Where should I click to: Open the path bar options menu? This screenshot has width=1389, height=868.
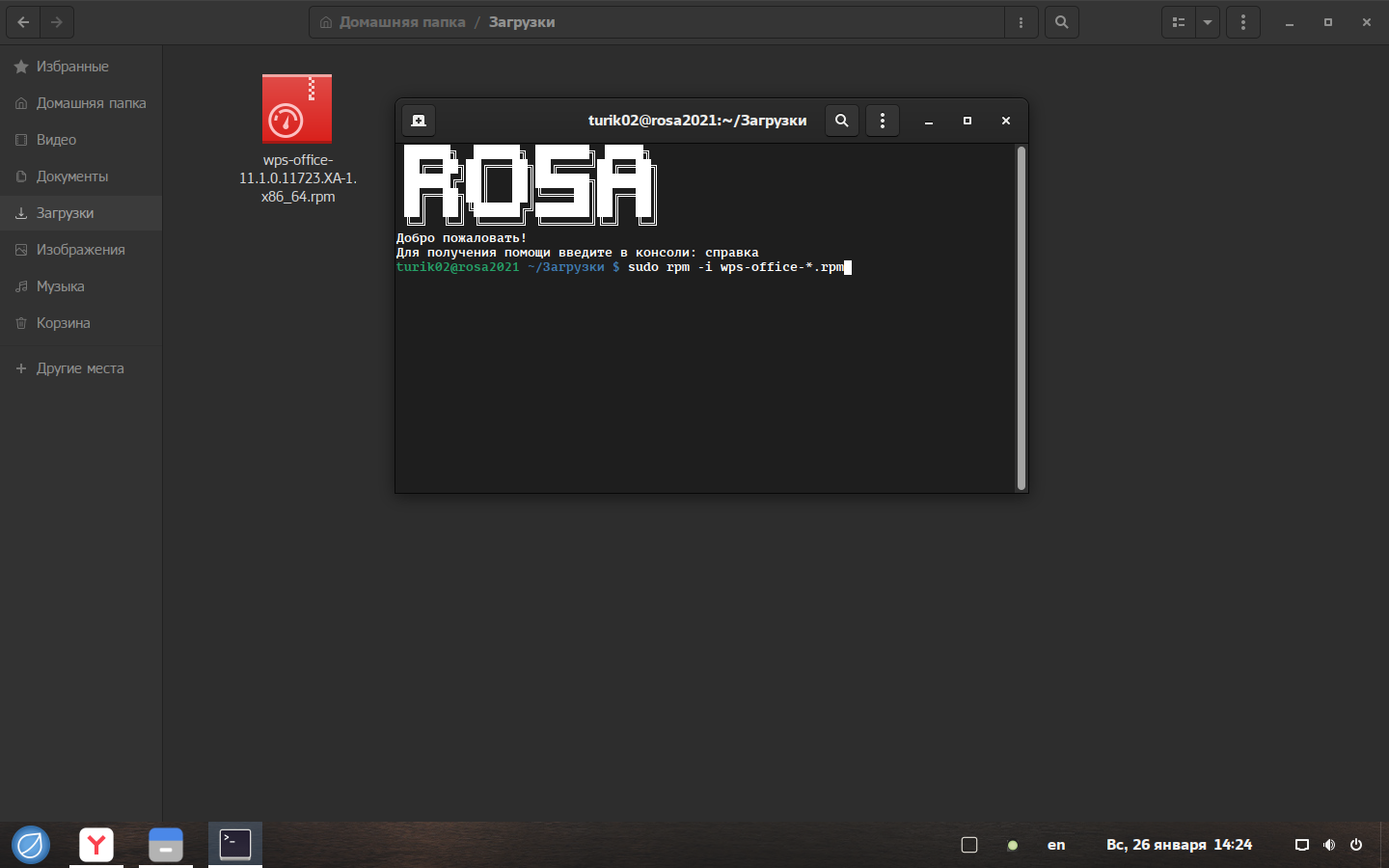point(1021,22)
